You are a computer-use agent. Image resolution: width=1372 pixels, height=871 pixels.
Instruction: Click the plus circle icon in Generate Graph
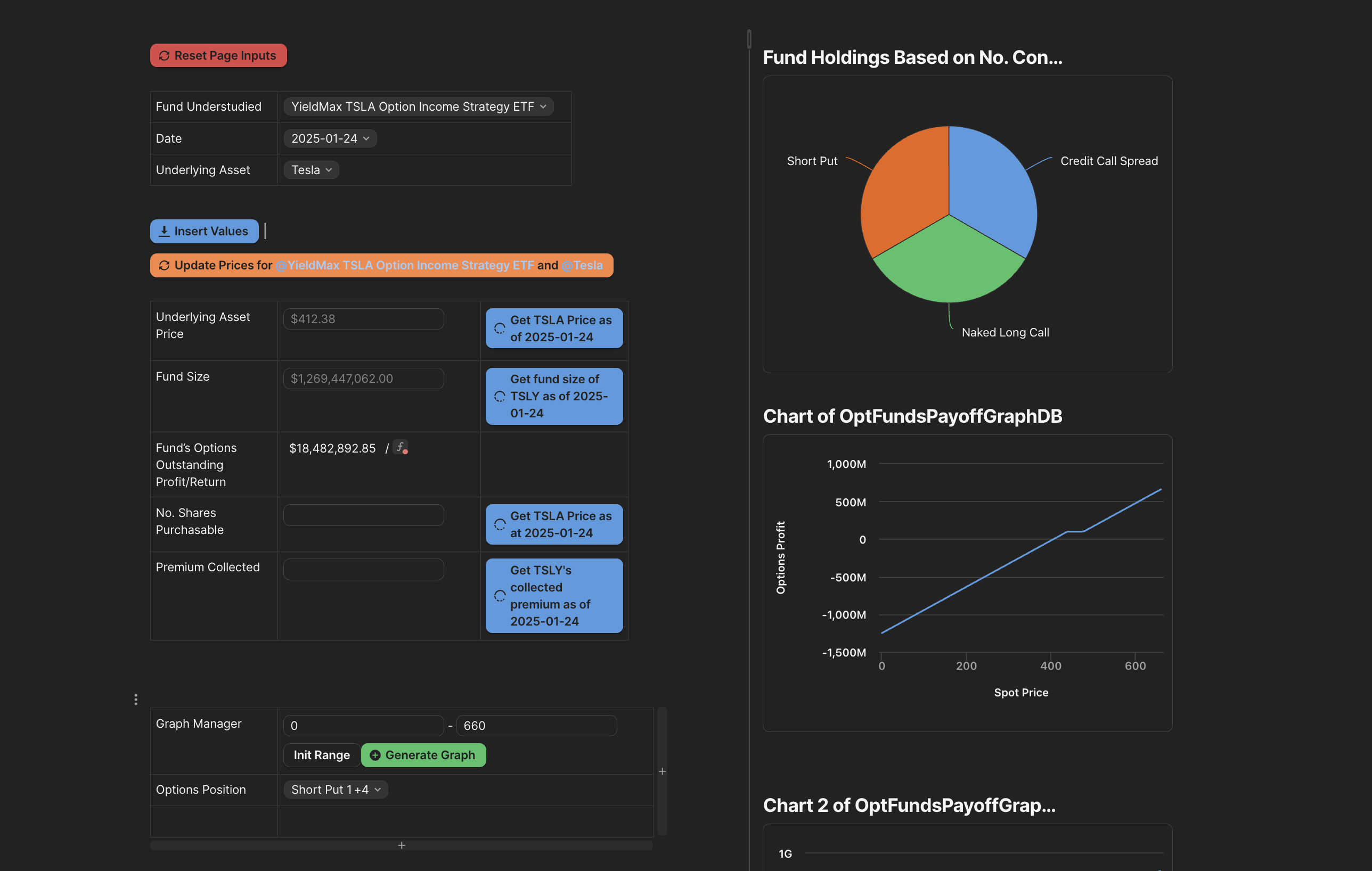pos(375,755)
